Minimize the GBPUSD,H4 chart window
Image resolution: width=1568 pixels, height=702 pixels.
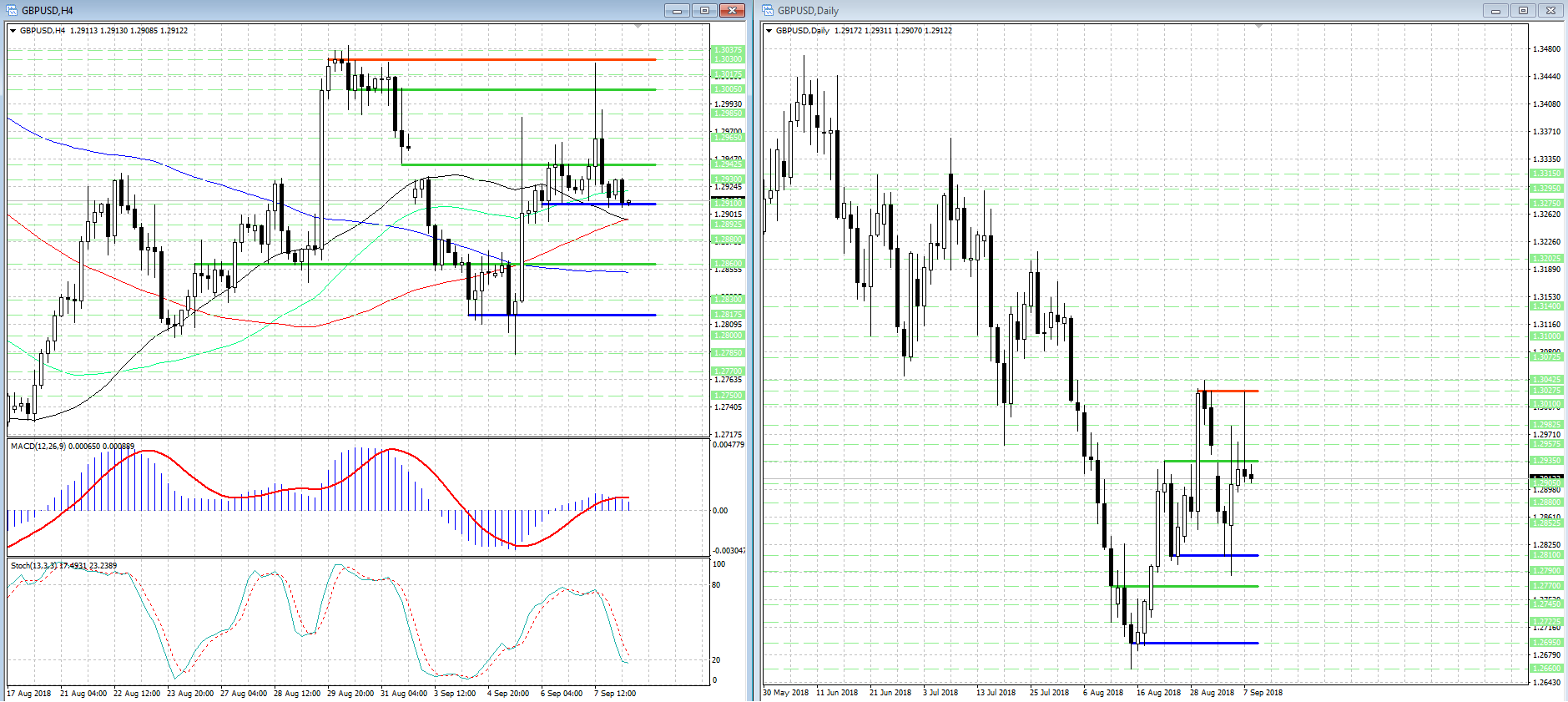click(x=677, y=10)
